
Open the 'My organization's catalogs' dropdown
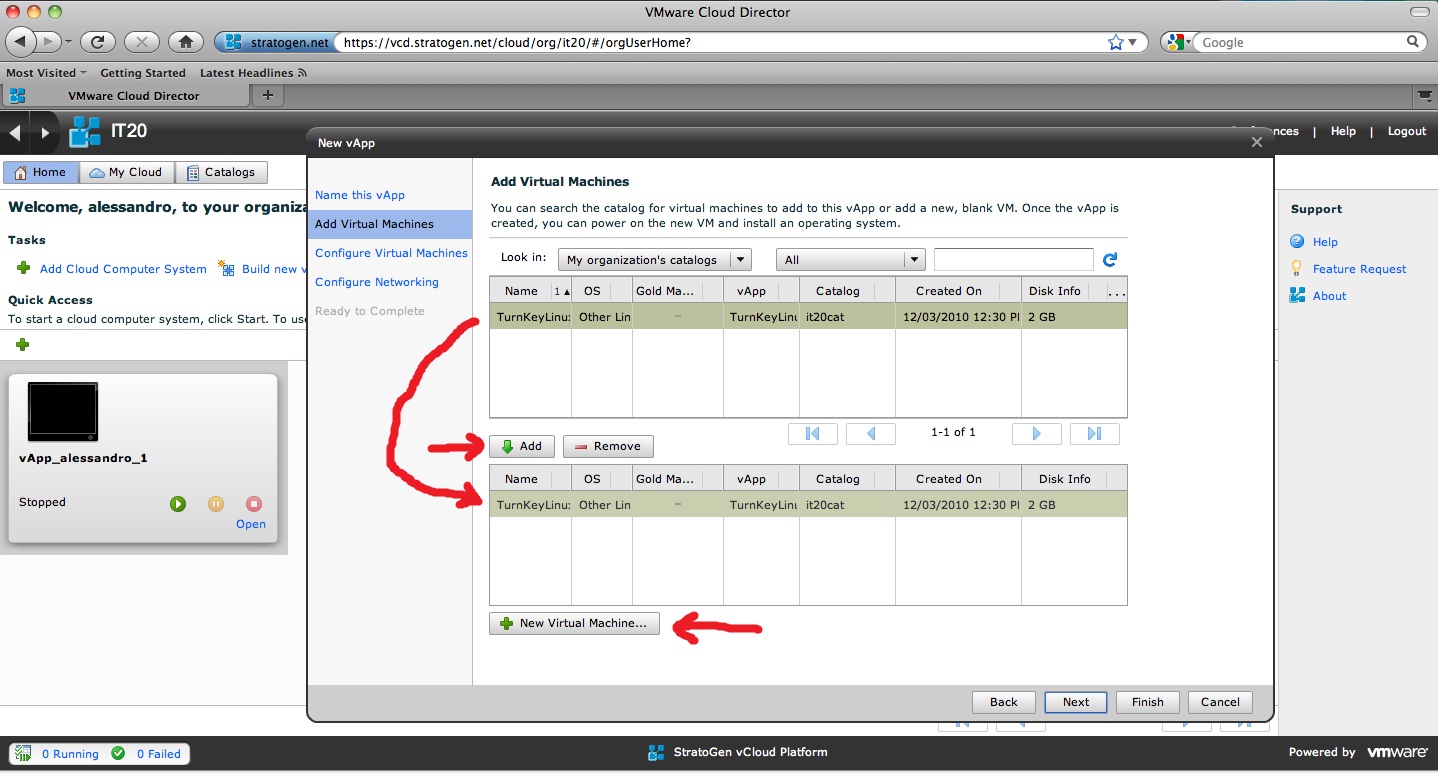(654, 260)
